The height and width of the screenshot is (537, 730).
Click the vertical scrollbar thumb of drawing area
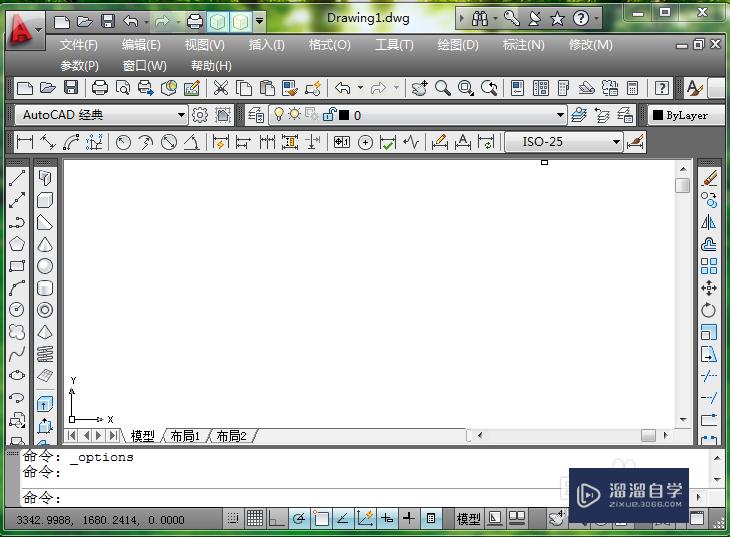pos(683,185)
